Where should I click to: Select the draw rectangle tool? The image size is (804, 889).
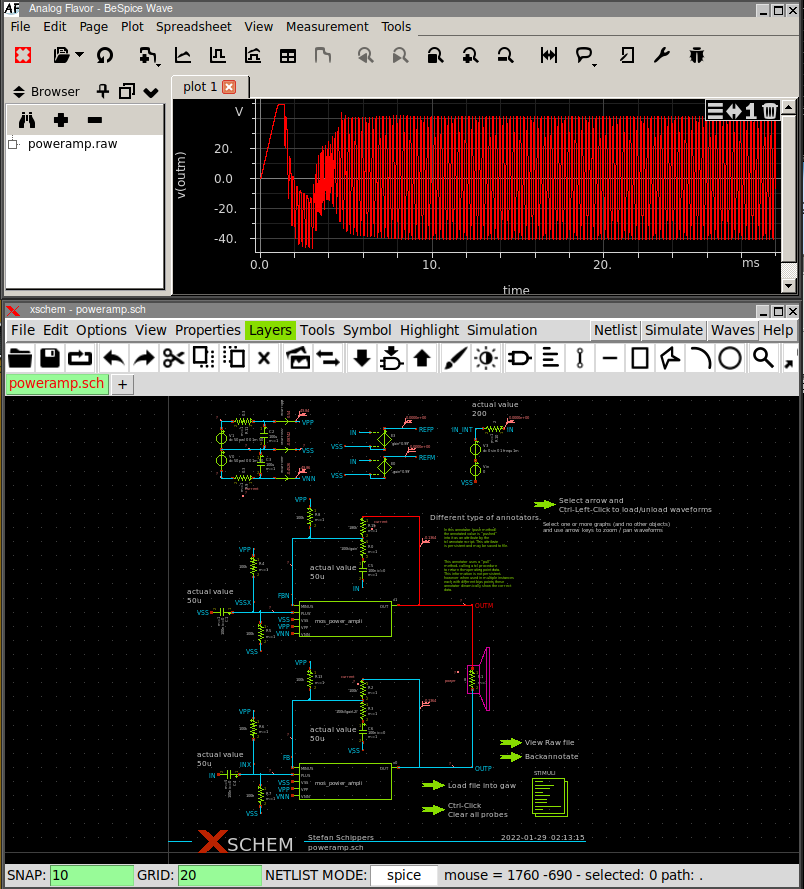641,358
